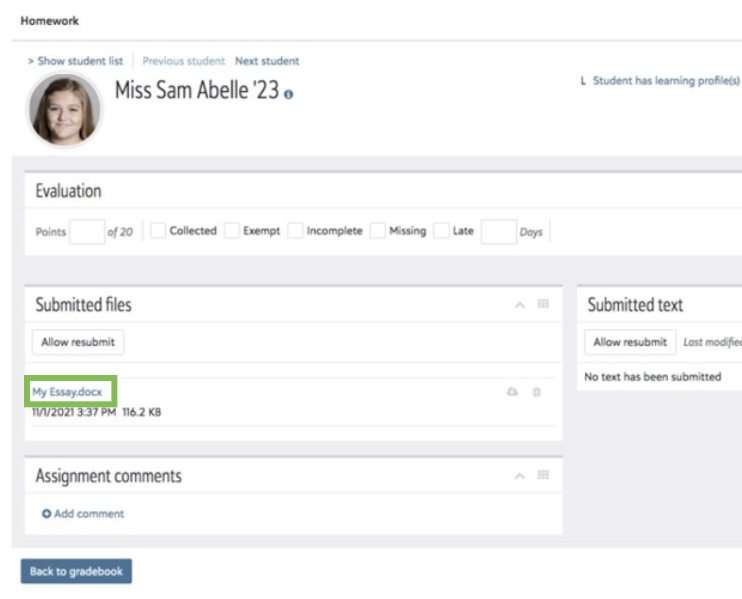Viewport: 742px width, 599px height.
Task: Go to the Next student
Action: 267,61
